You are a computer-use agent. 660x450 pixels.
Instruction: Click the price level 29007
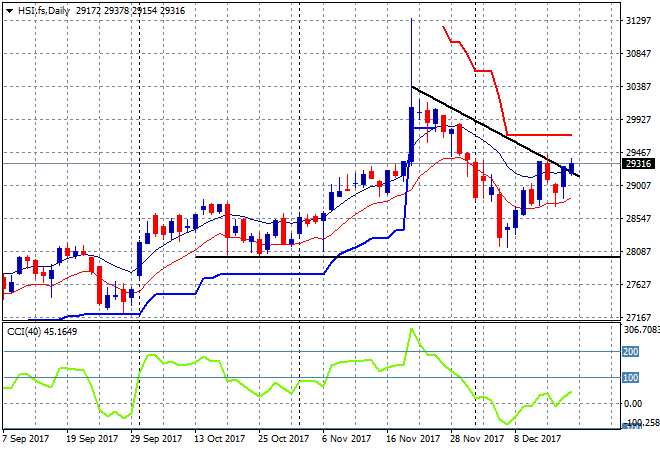click(639, 186)
